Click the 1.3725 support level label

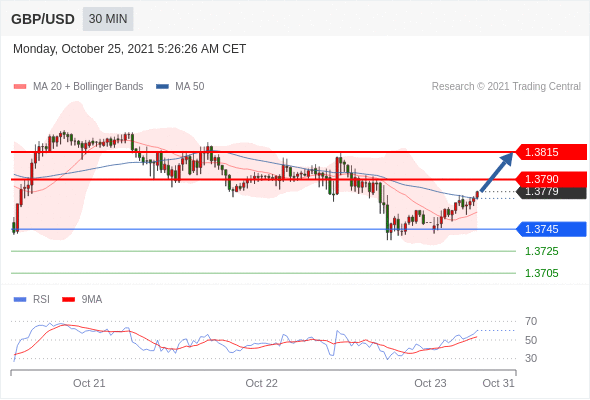coord(541,251)
